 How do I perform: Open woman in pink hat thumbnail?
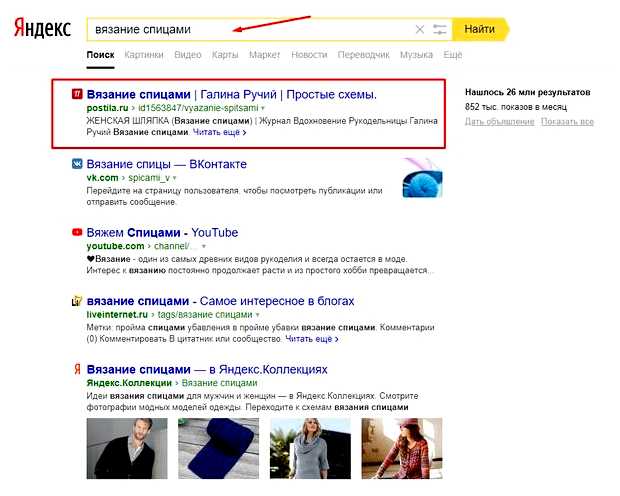click(402, 448)
